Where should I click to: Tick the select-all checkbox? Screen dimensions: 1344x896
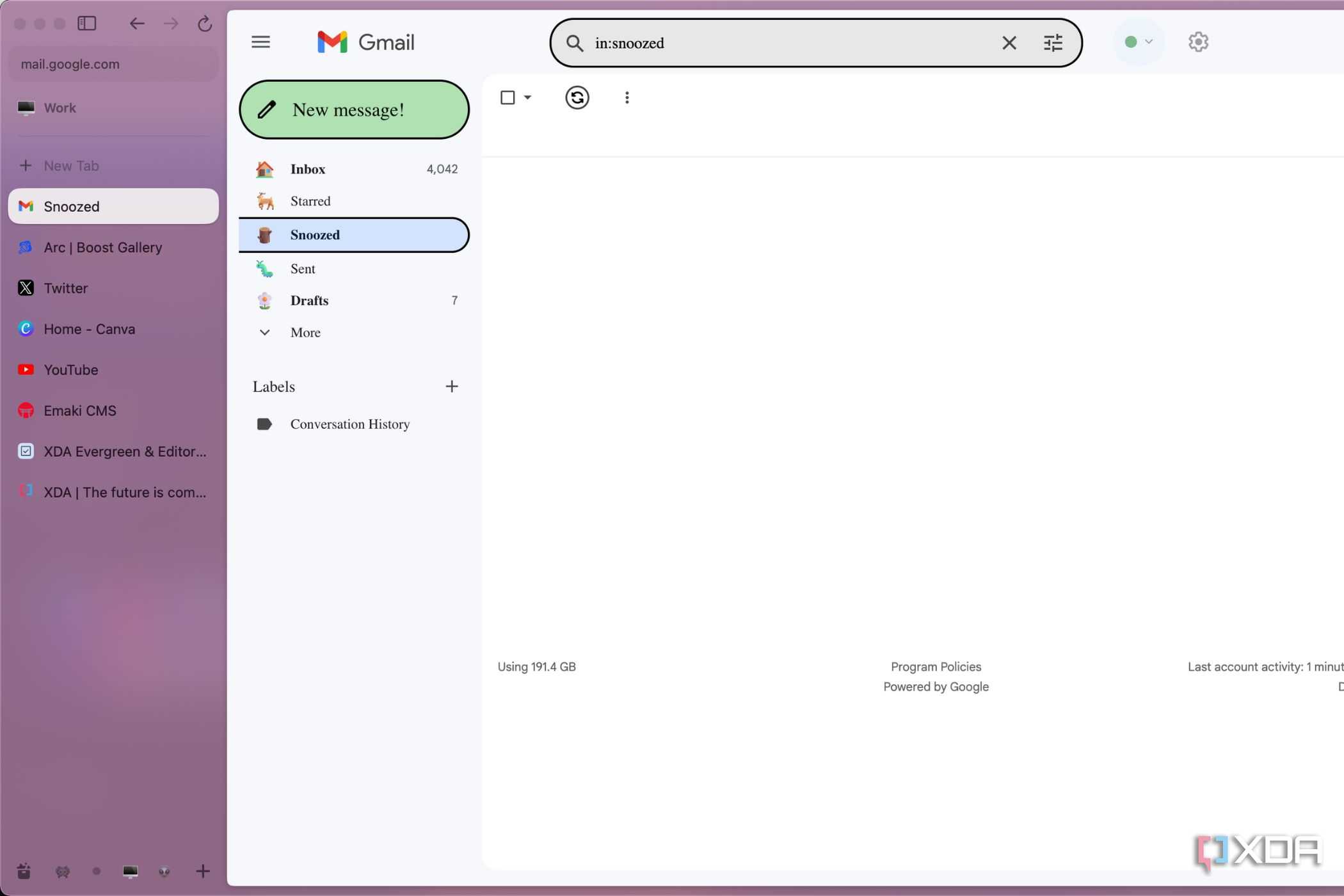(508, 97)
